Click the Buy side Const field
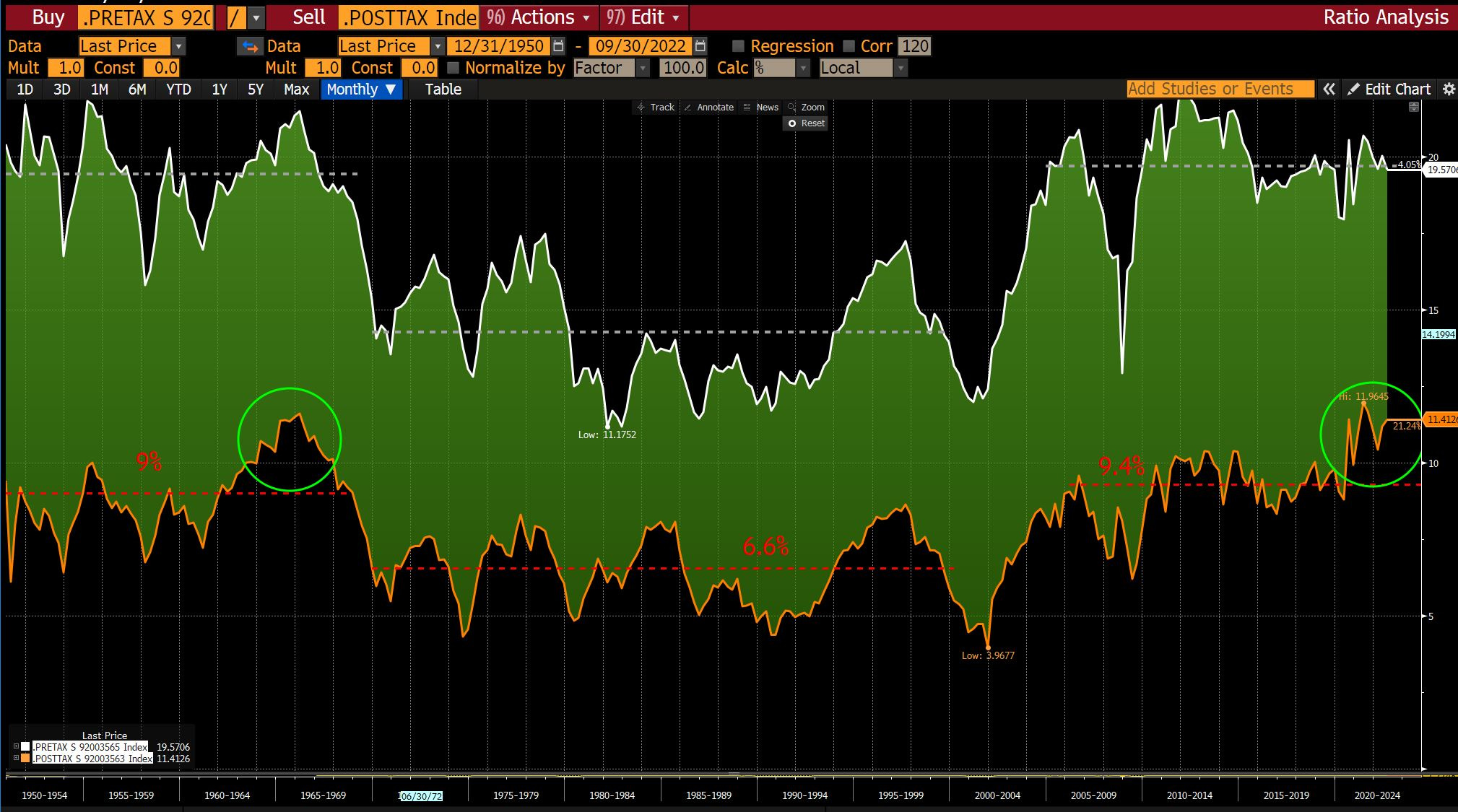The width and height of the screenshot is (1458, 812). coord(161,68)
